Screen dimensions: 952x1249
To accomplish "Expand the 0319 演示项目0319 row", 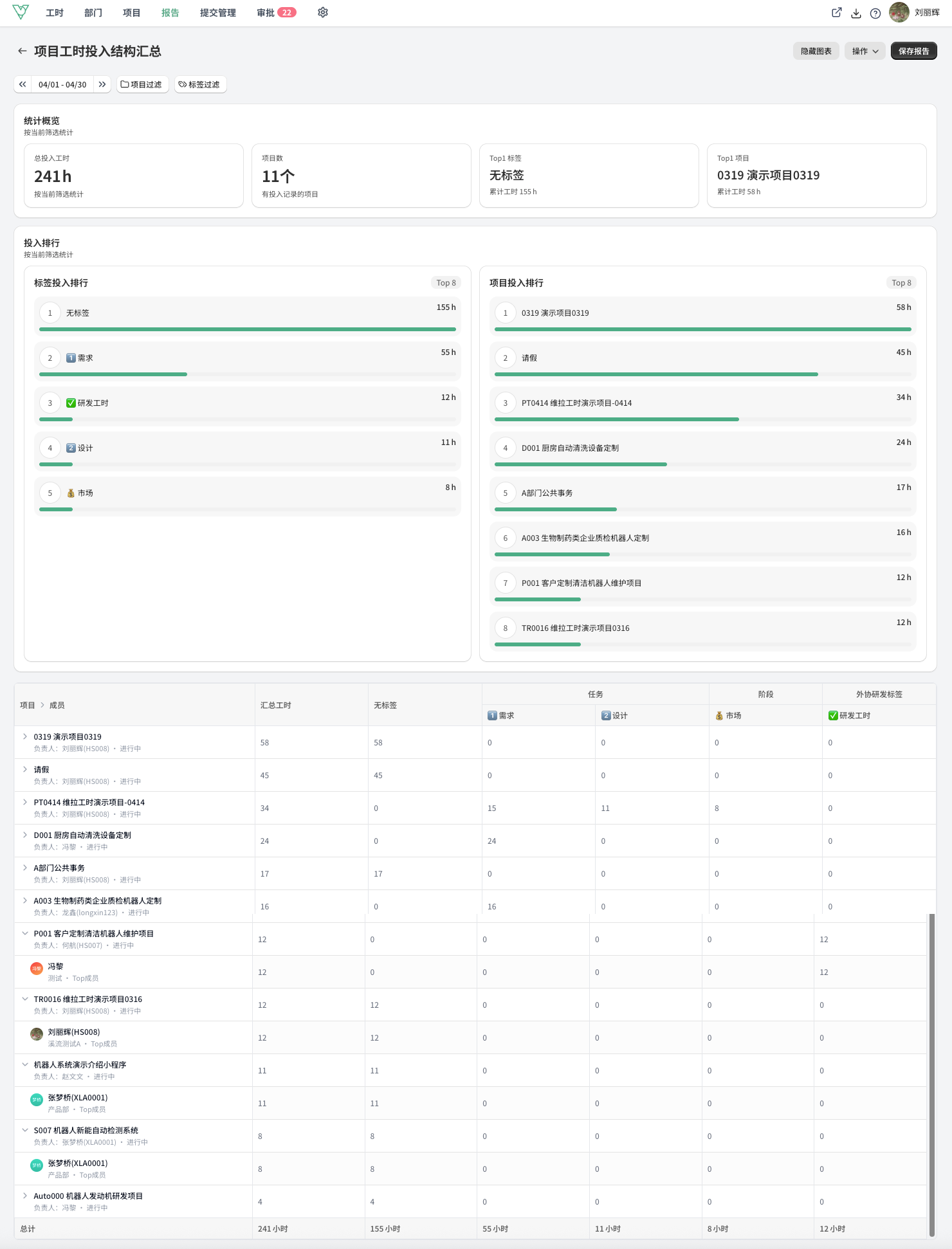I will click(x=25, y=736).
